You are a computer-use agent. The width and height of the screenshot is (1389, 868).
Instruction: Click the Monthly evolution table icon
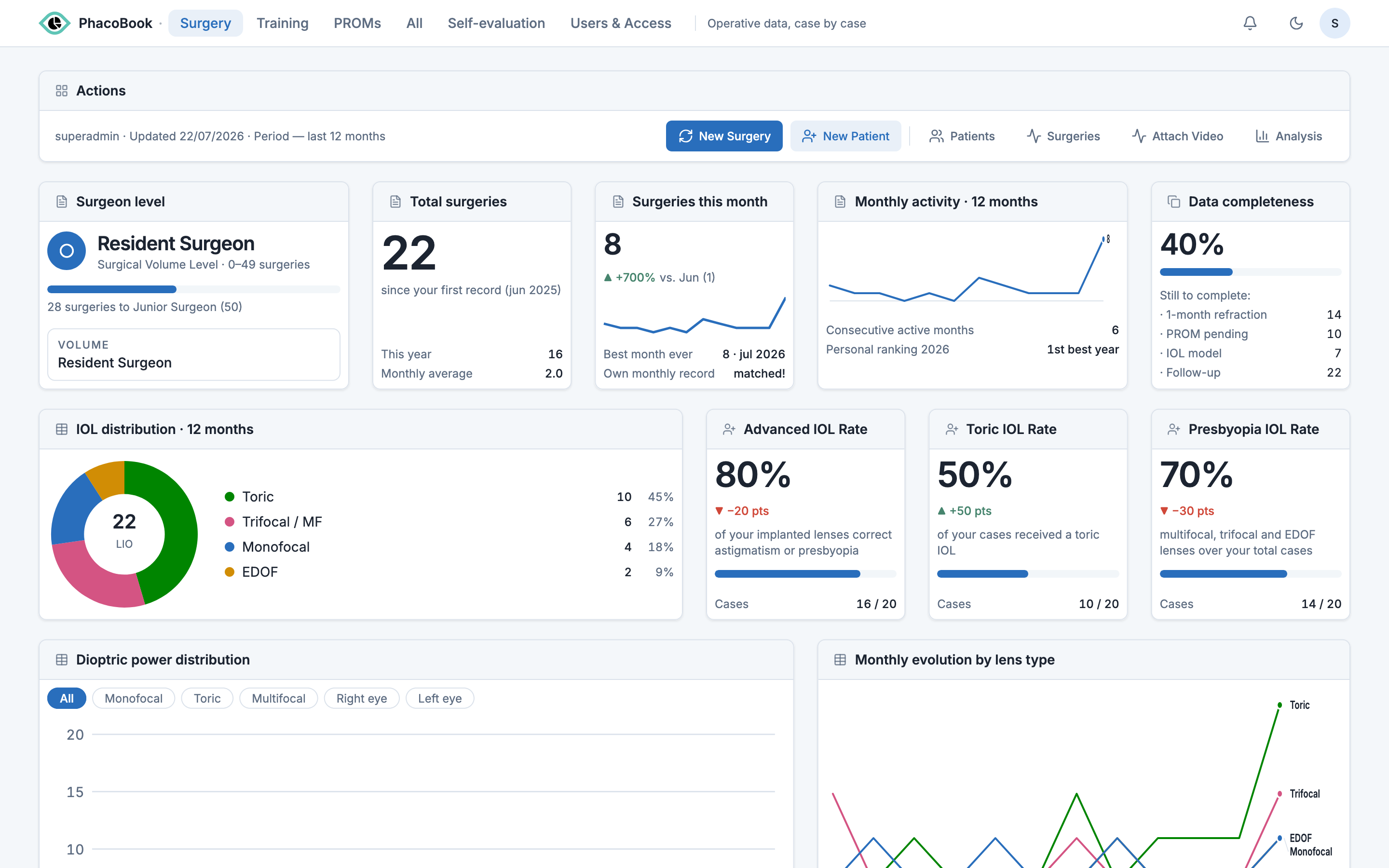pos(840,660)
